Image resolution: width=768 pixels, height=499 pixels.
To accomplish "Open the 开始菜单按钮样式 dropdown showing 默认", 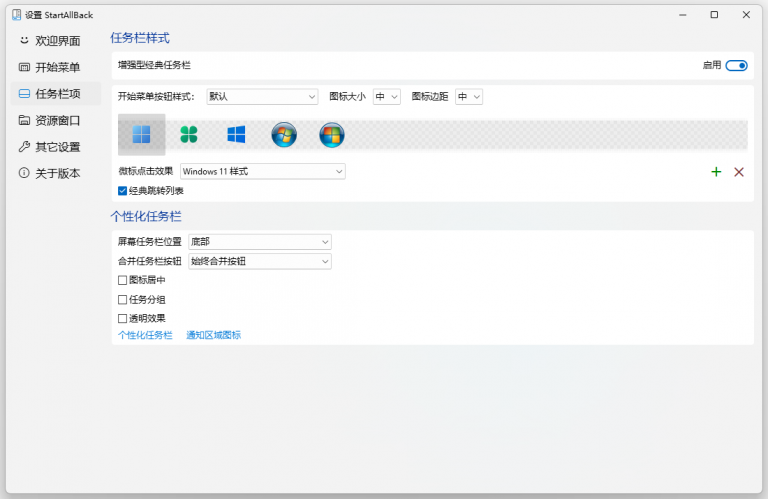I will (262, 96).
